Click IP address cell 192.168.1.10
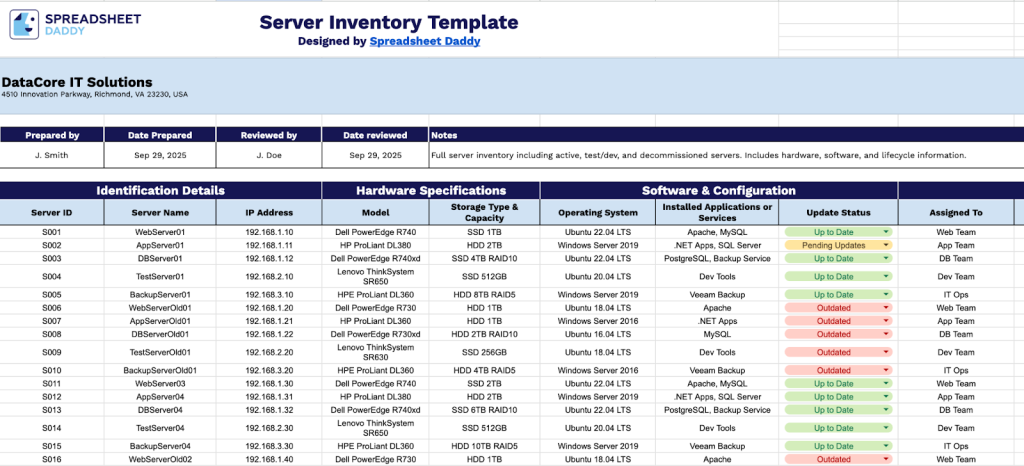 pyautogui.click(x=269, y=232)
